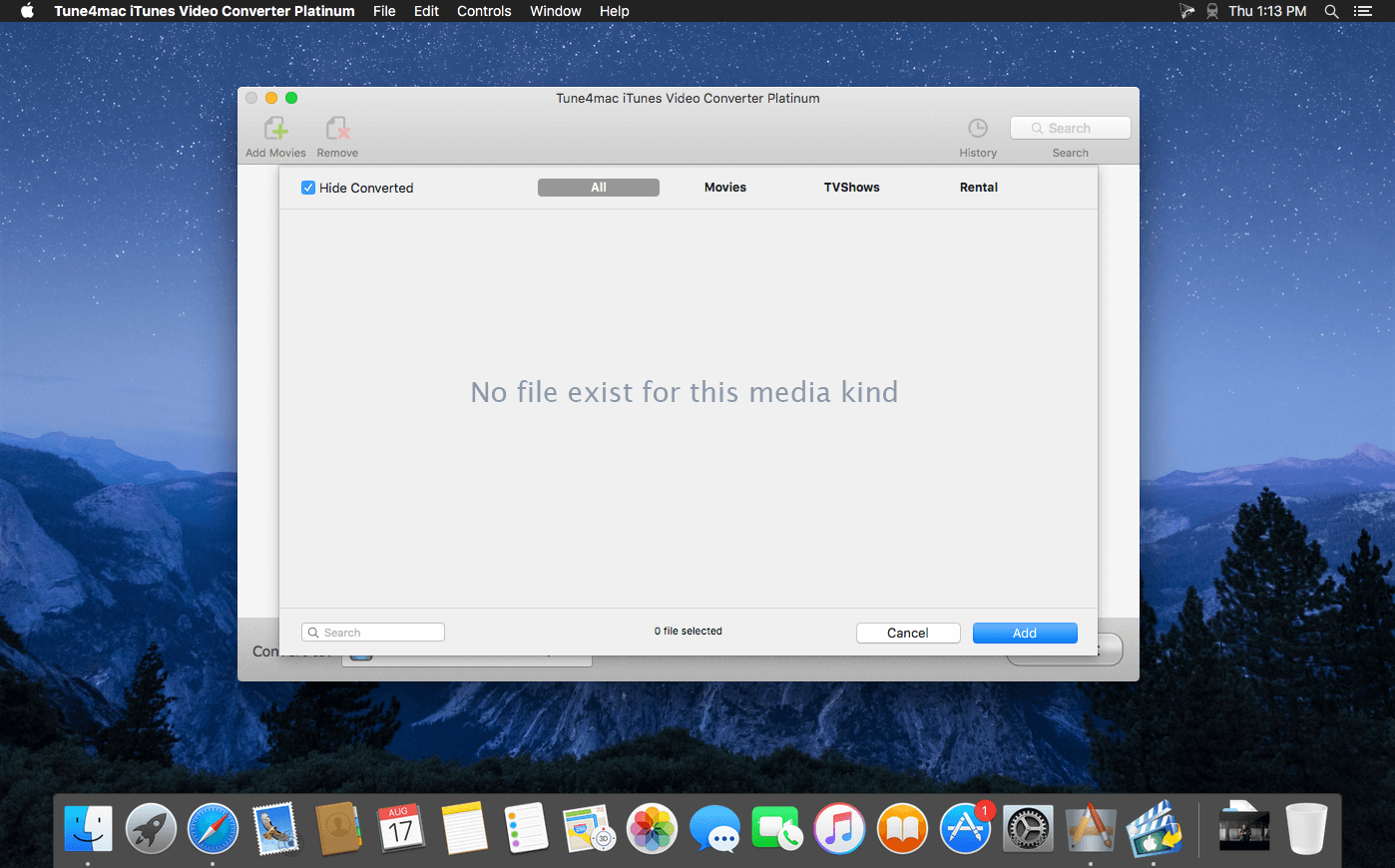
Task: Open the Window menu
Action: tap(556, 11)
